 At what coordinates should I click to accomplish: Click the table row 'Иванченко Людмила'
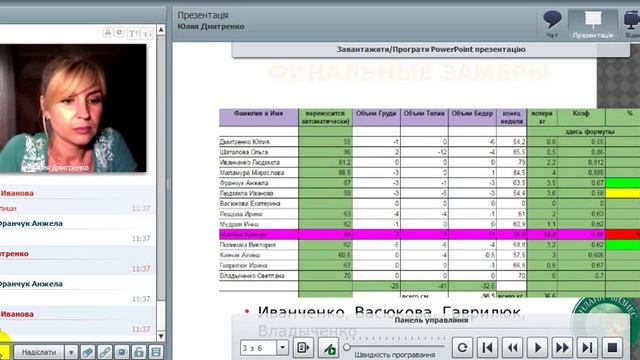[x=429, y=162]
